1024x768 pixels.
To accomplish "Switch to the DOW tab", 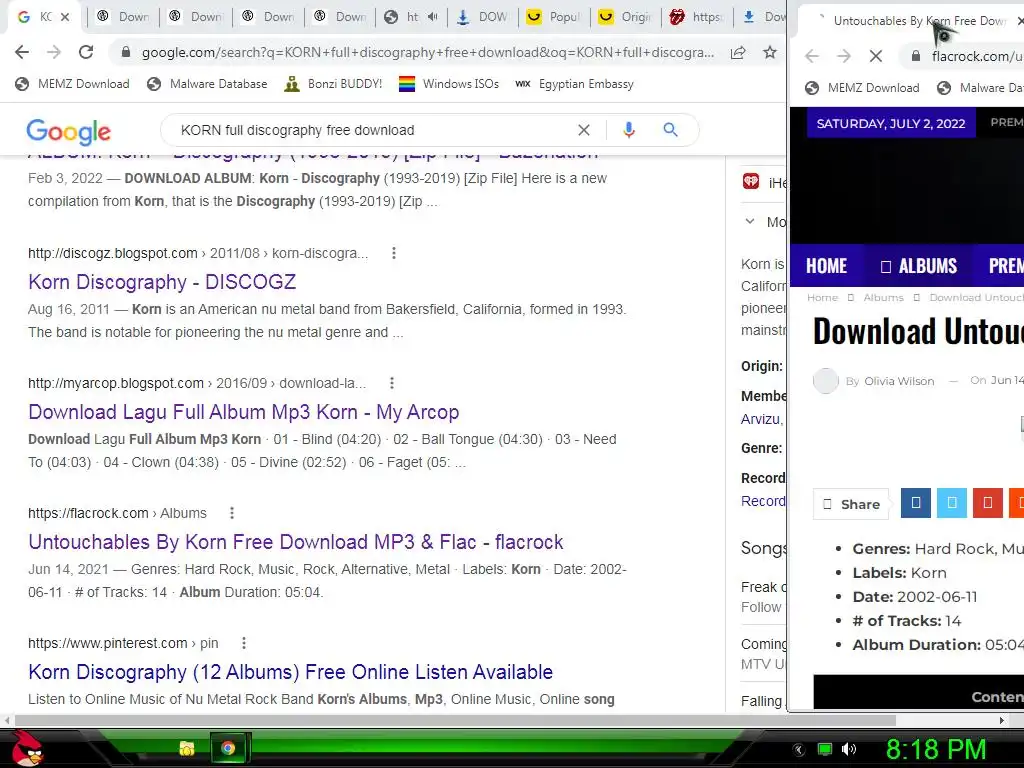I will (x=483, y=17).
